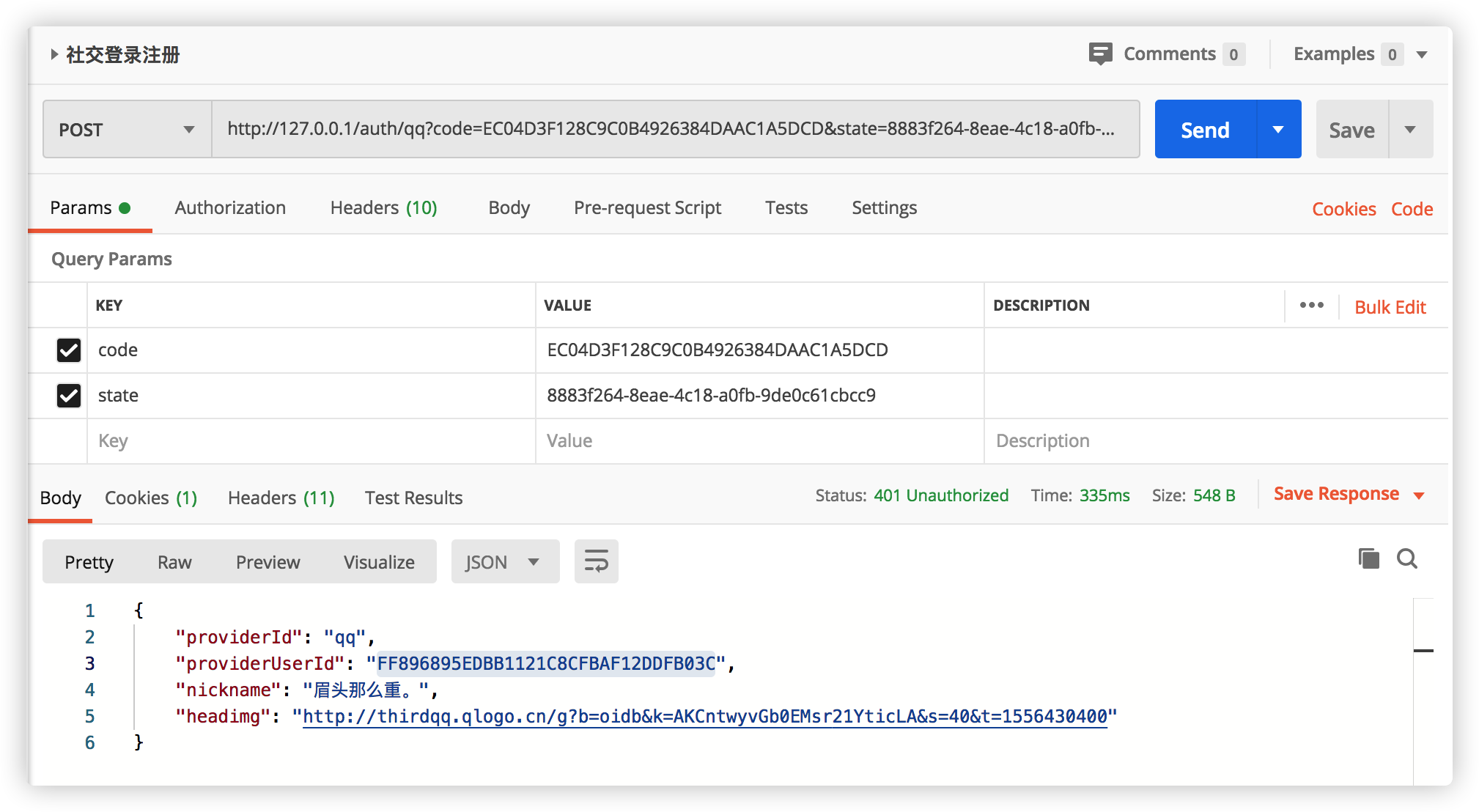Click the Comments speech bubble icon
This screenshot has width=1479, height=812.
click(1100, 53)
